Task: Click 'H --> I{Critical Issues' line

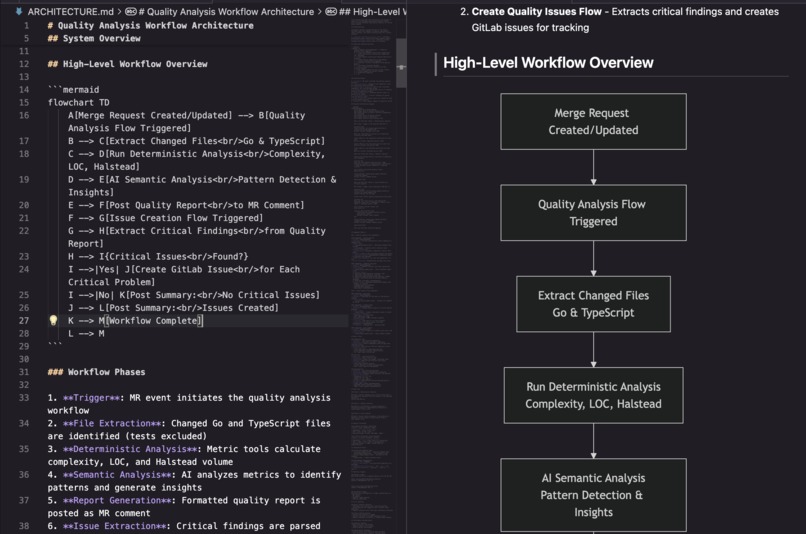Action: coord(158,256)
